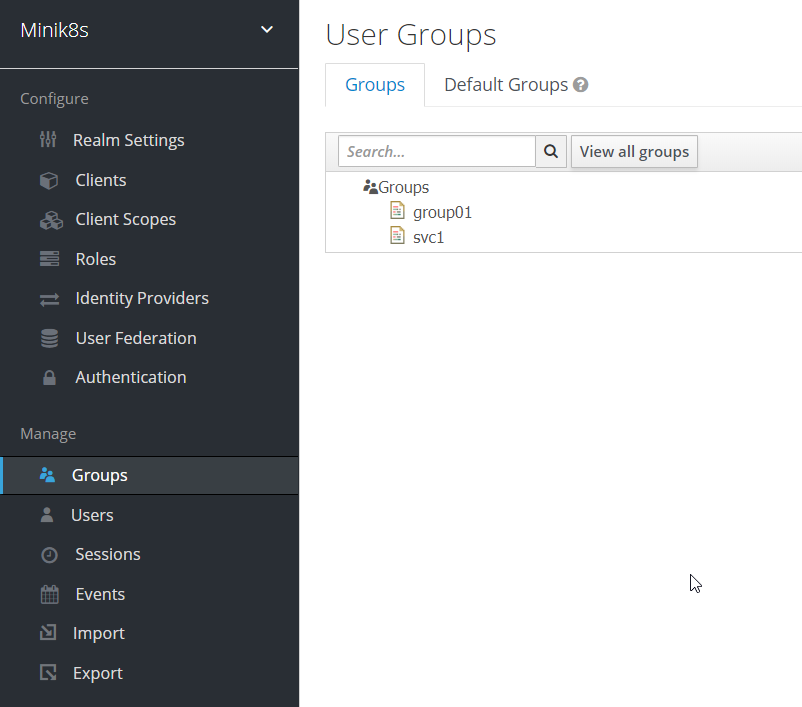Screen dimensions: 802x707
Task: Open Users management page
Action: (x=92, y=515)
